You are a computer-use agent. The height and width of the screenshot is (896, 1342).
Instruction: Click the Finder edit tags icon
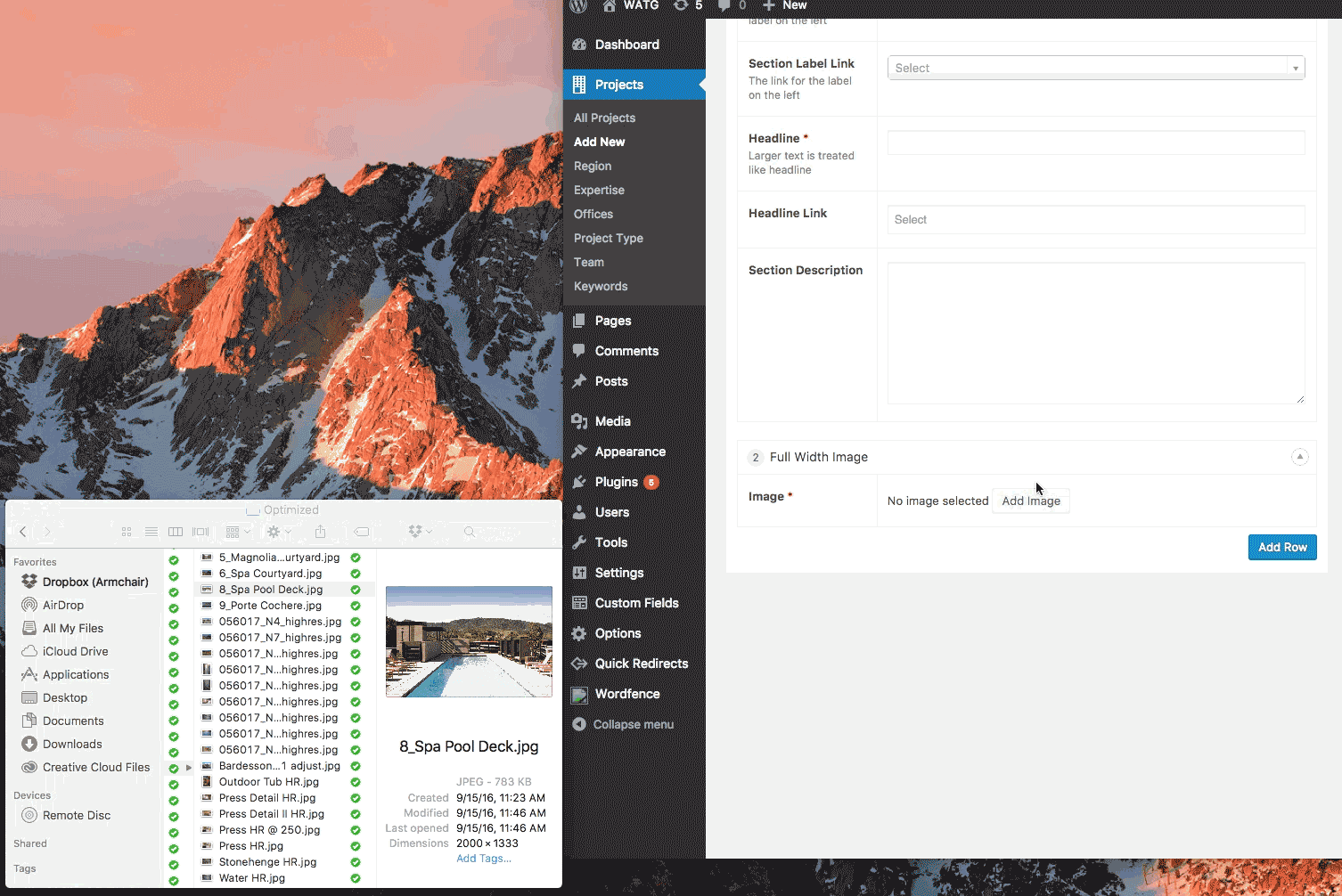tap(362, 532)
